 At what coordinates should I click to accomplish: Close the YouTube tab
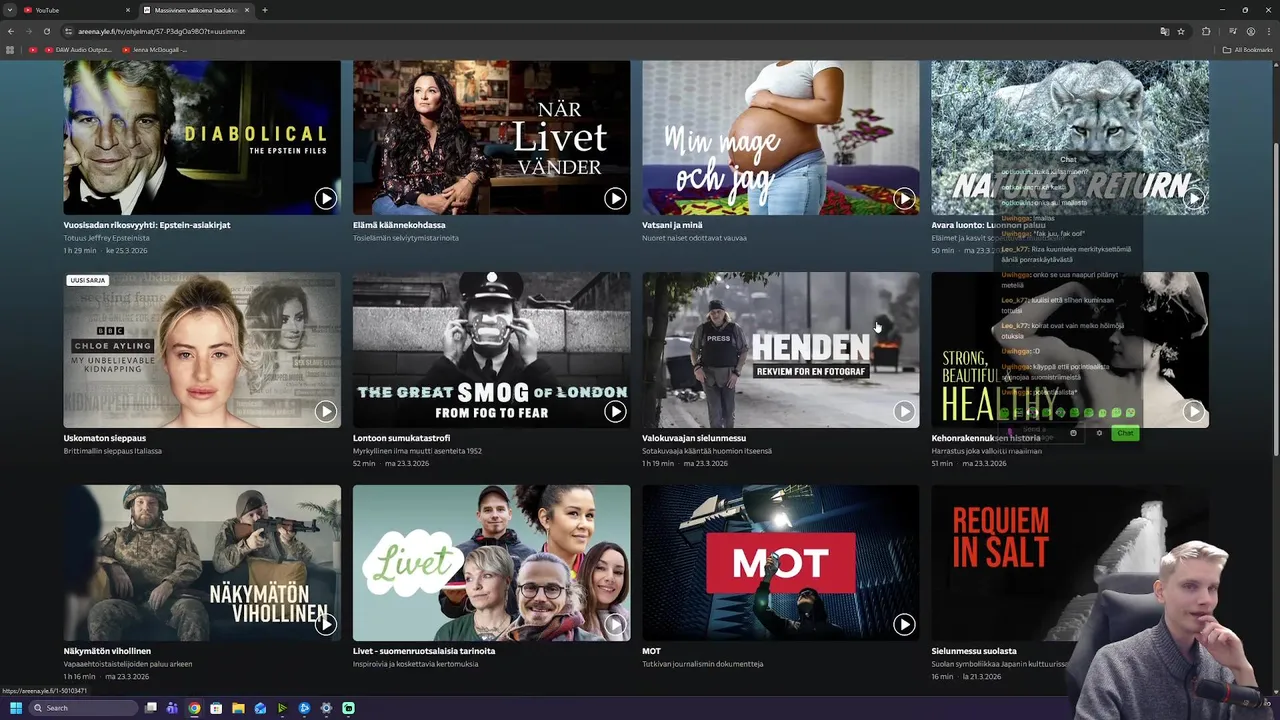tap(128, 10)
